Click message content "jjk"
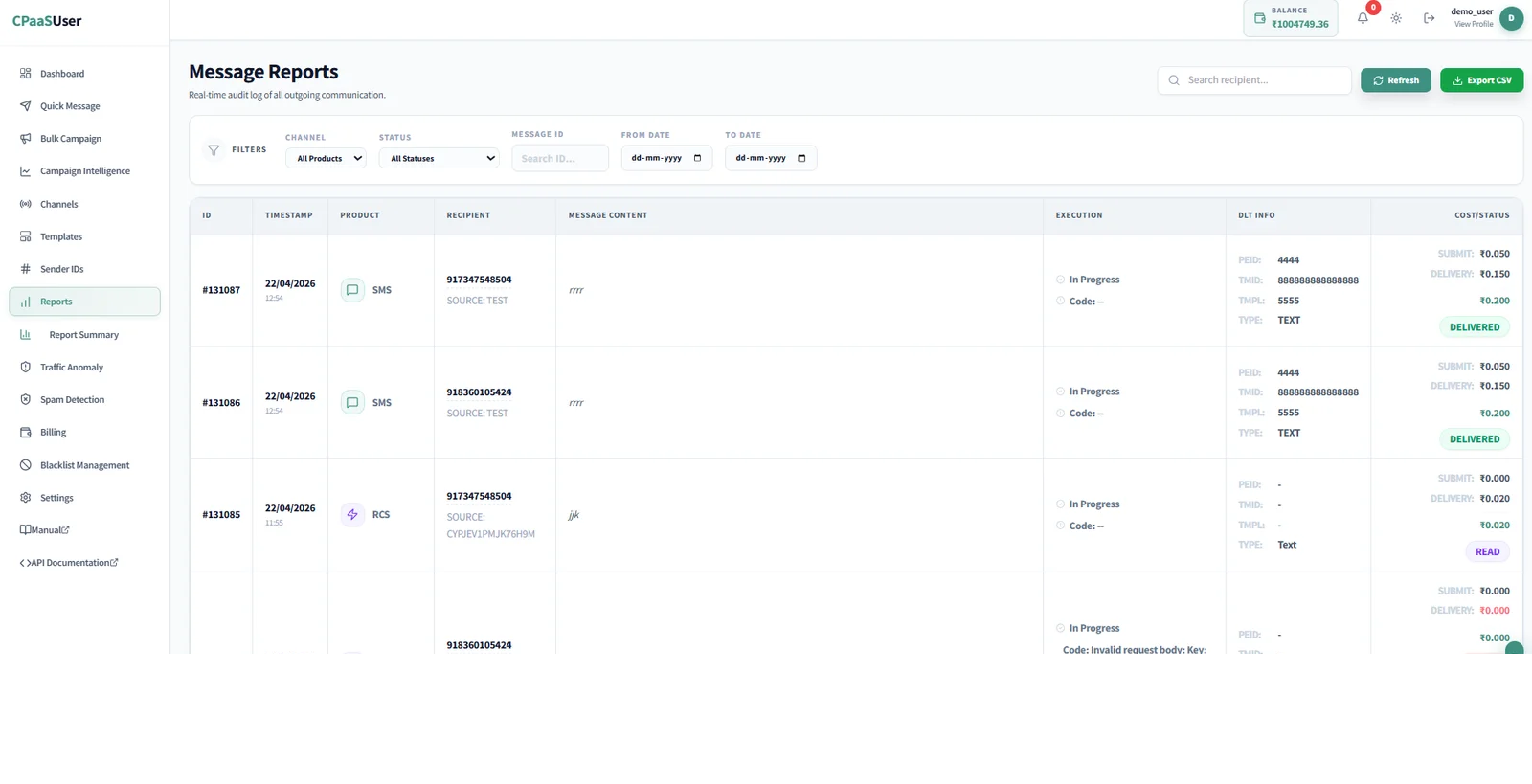Screen dimensions: 1532x784 [x=574, y=515]
